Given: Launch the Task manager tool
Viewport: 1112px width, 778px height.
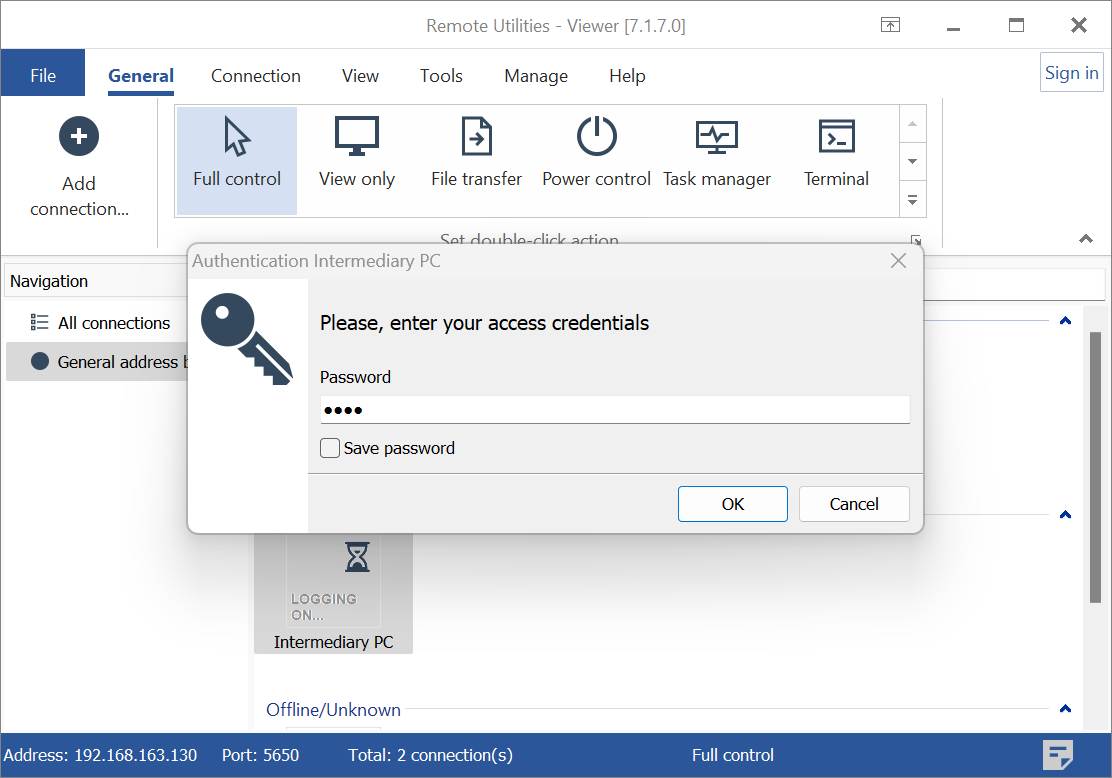Looking at the screenshot, I should click(717, 138).
